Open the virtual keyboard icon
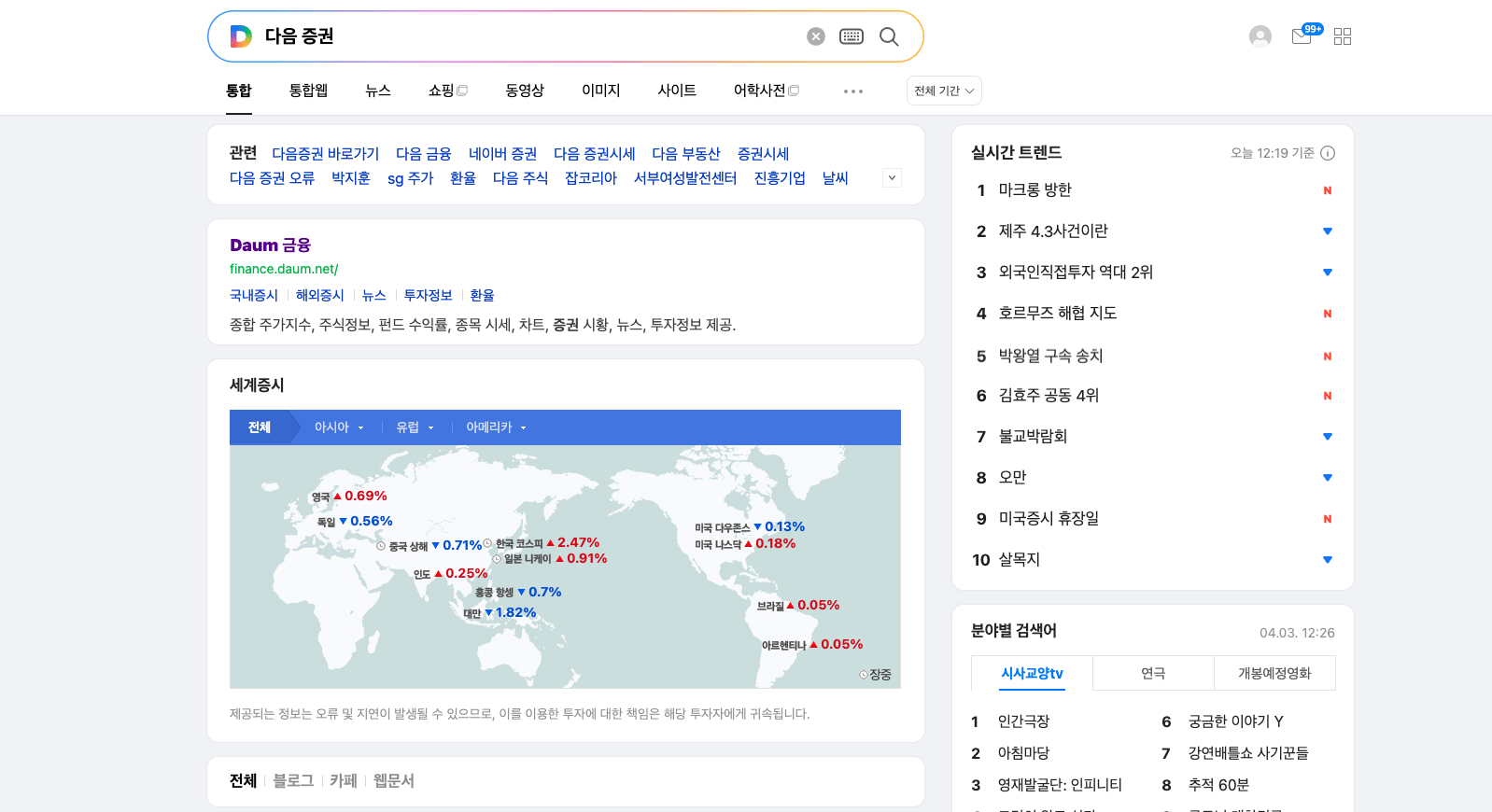The height and width of the screenshot is (812, 1492). pyautogui.click(x=852, y=36)
